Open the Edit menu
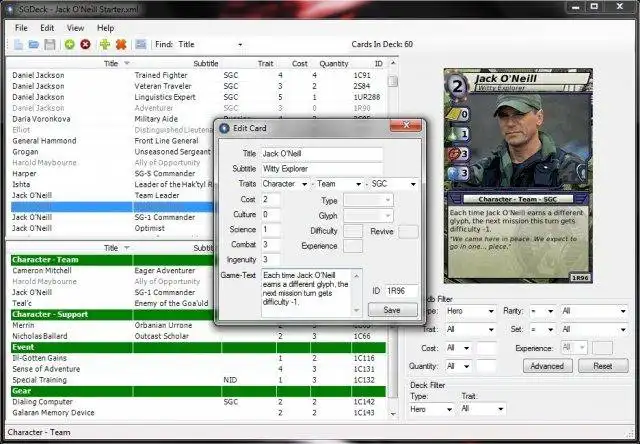Screen dimensions: 640x444 47,28
